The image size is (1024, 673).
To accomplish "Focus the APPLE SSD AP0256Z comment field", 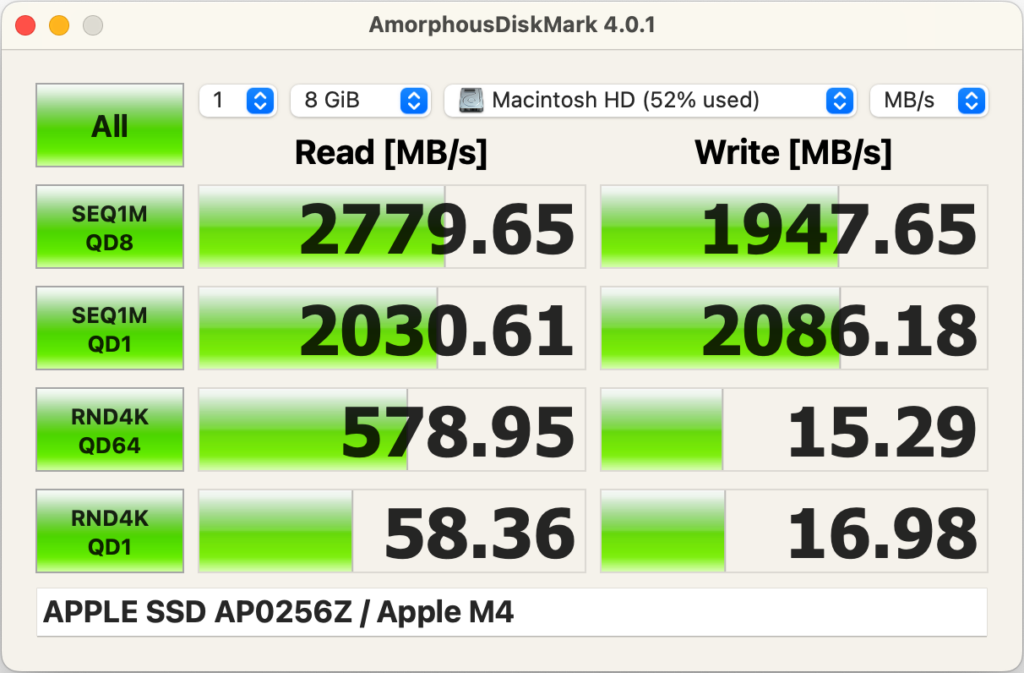I will coord(512,612).
